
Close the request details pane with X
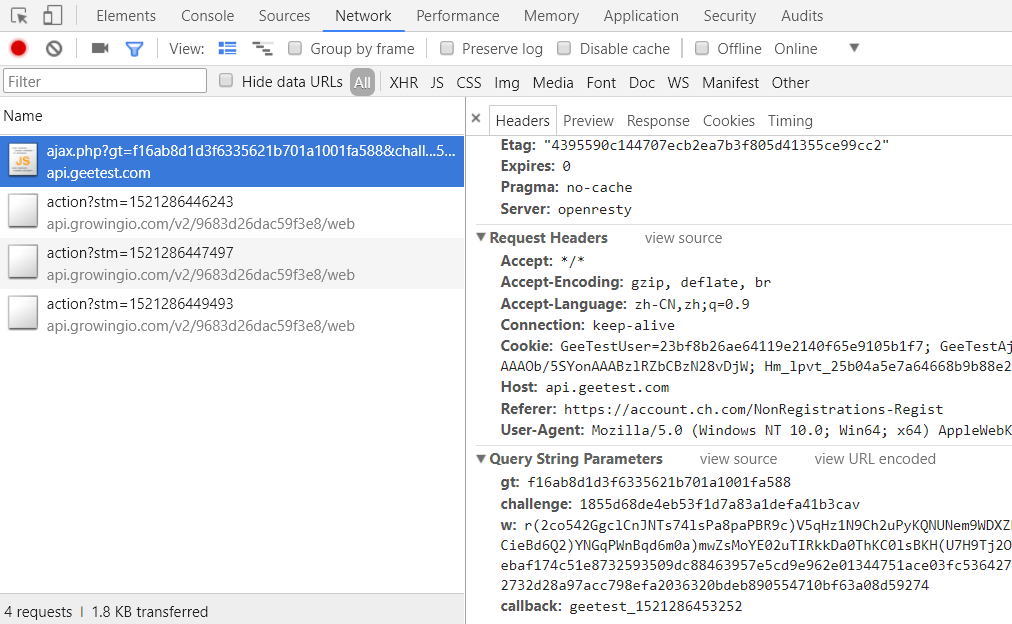click(x=476, y=118)
